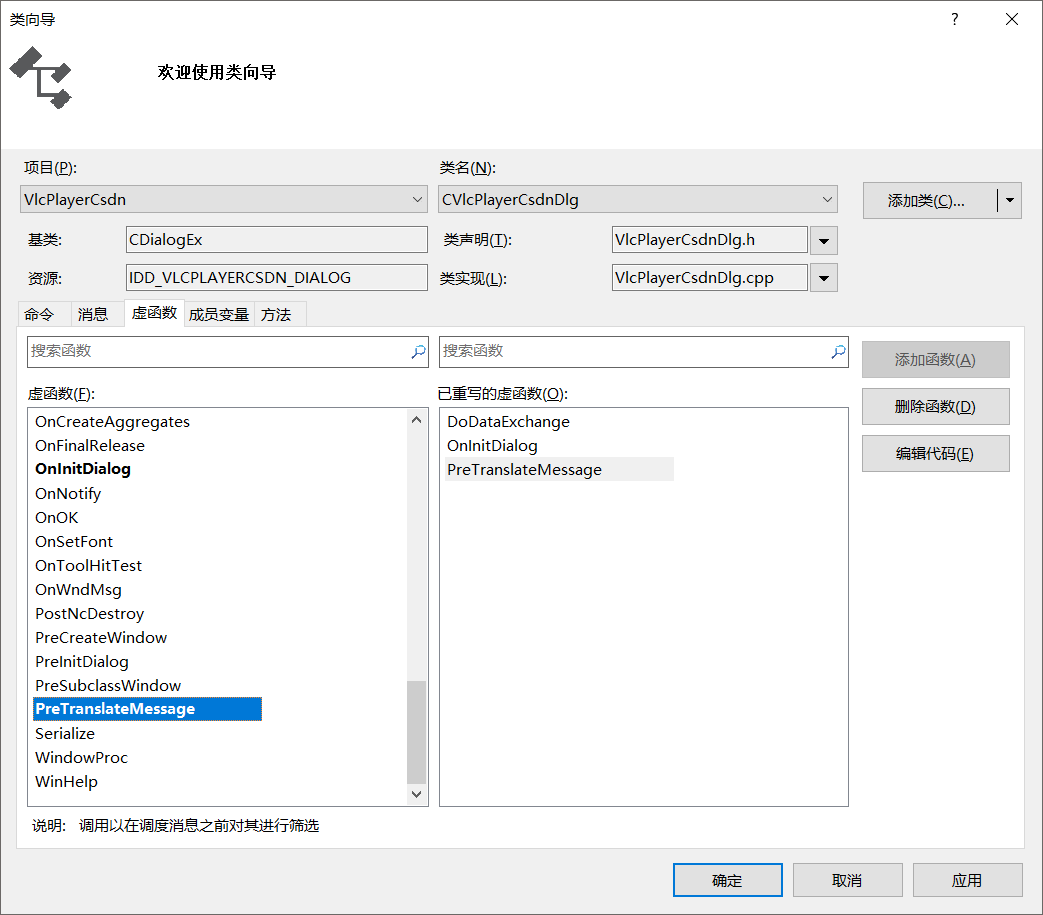Click the 删除函数(D) button
The height and width of the screenshot is (915, 1043).
pyautogui.click(x=935, y=406)
